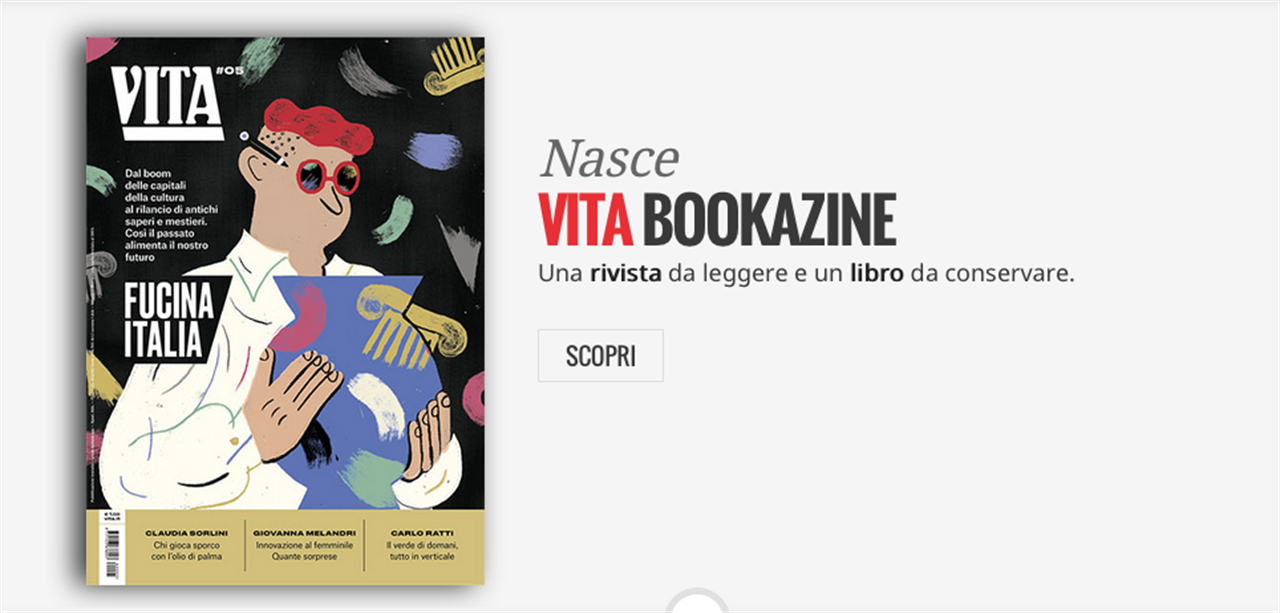Click the VITA BOOKAZINE headline
This screenshot has width=1280, height=613.
click(x=716, y=221)
